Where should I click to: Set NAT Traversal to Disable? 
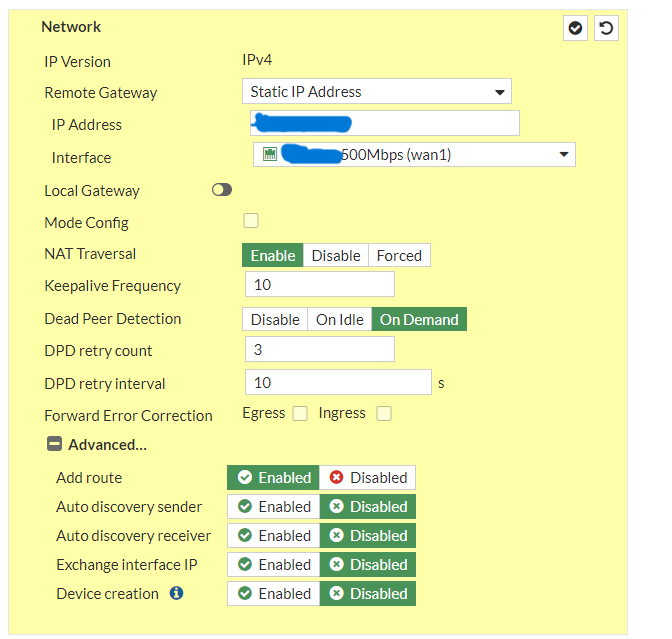point(336,256)
